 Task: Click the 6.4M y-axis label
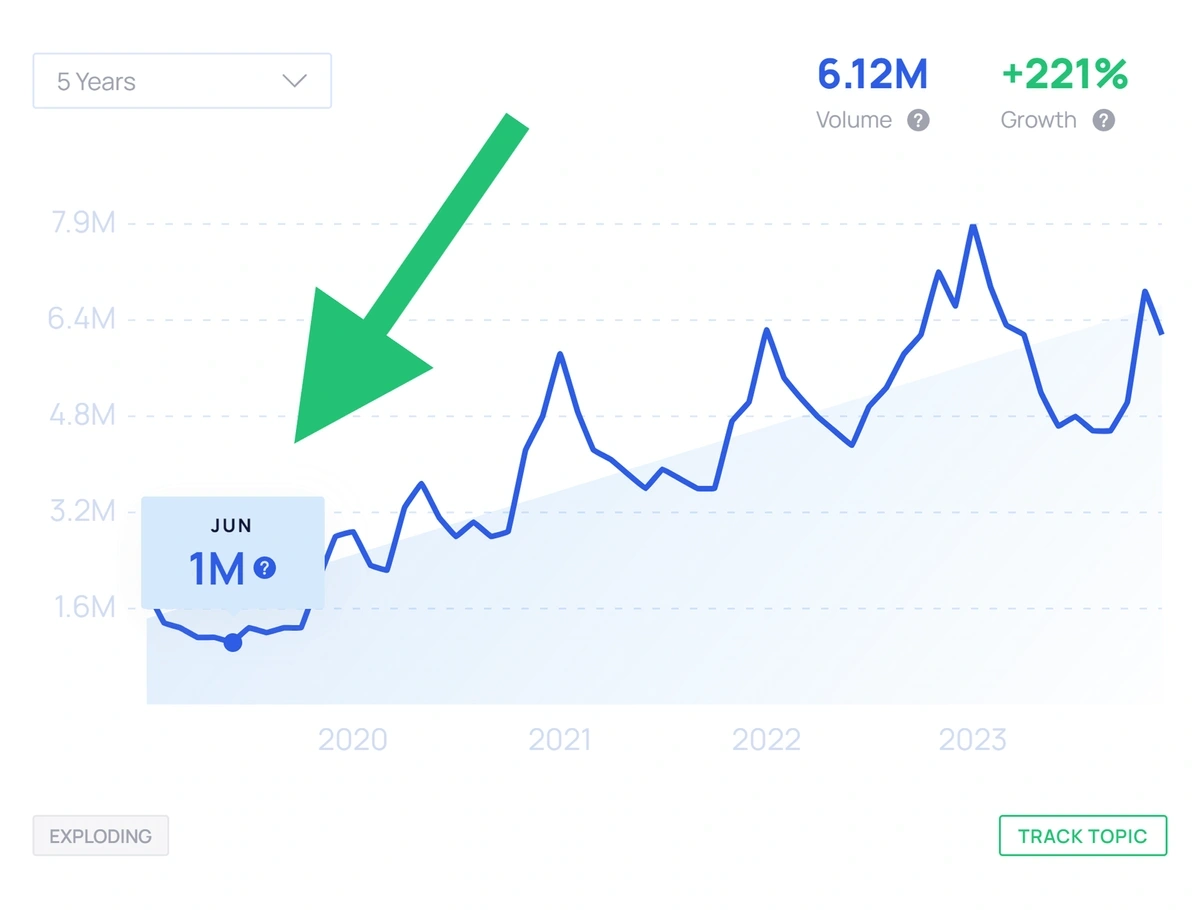coord(83,319)
